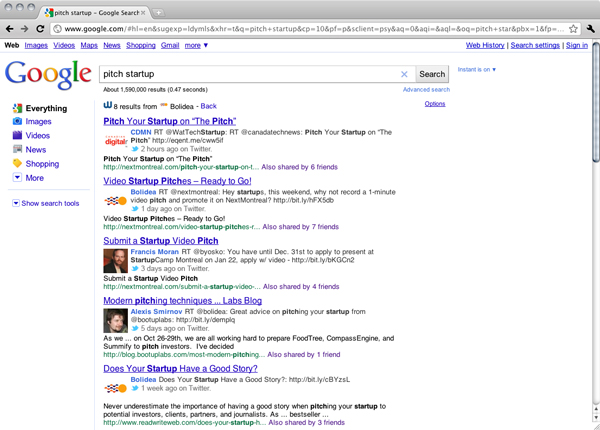Close the pitch startup Google Search tab
The image size is (600, 430).
click(x=143, y=13)
